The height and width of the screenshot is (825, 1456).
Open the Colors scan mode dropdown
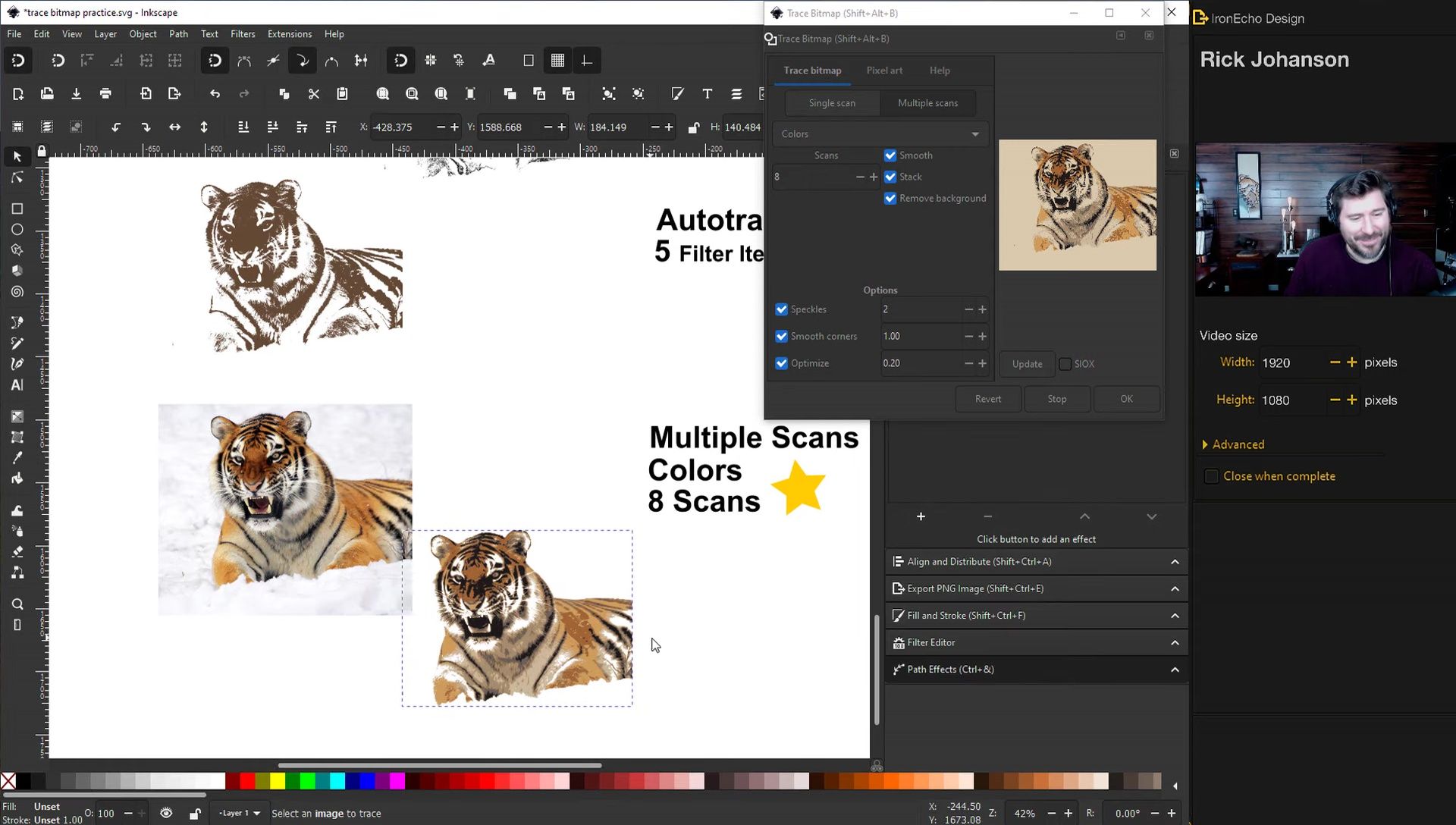point(880,134)
